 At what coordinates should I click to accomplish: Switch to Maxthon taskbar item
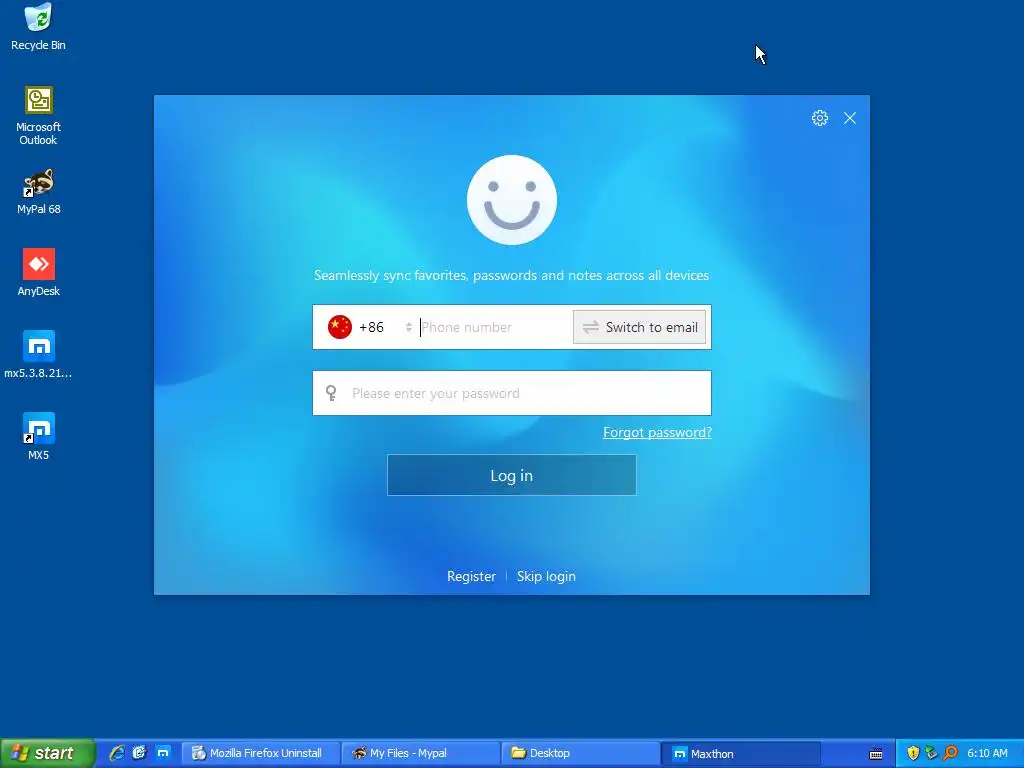point(740,754)
